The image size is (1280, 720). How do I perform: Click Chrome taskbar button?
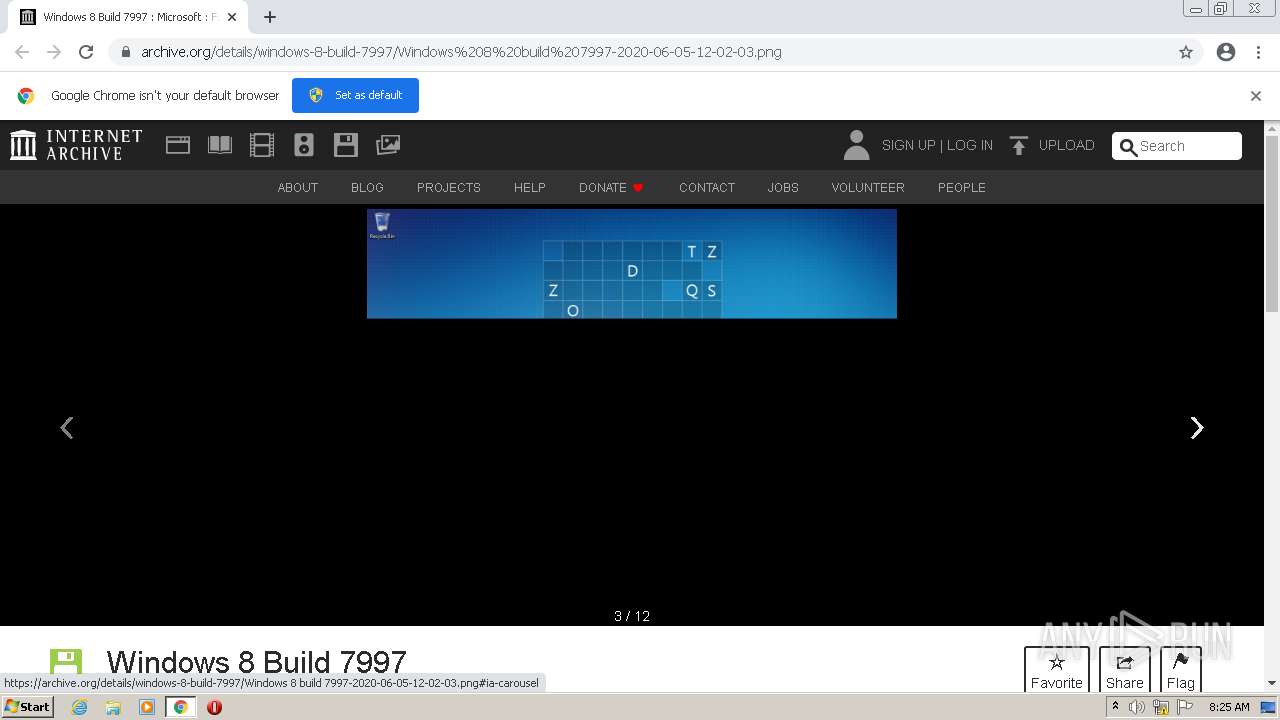[x=180, y=707]
